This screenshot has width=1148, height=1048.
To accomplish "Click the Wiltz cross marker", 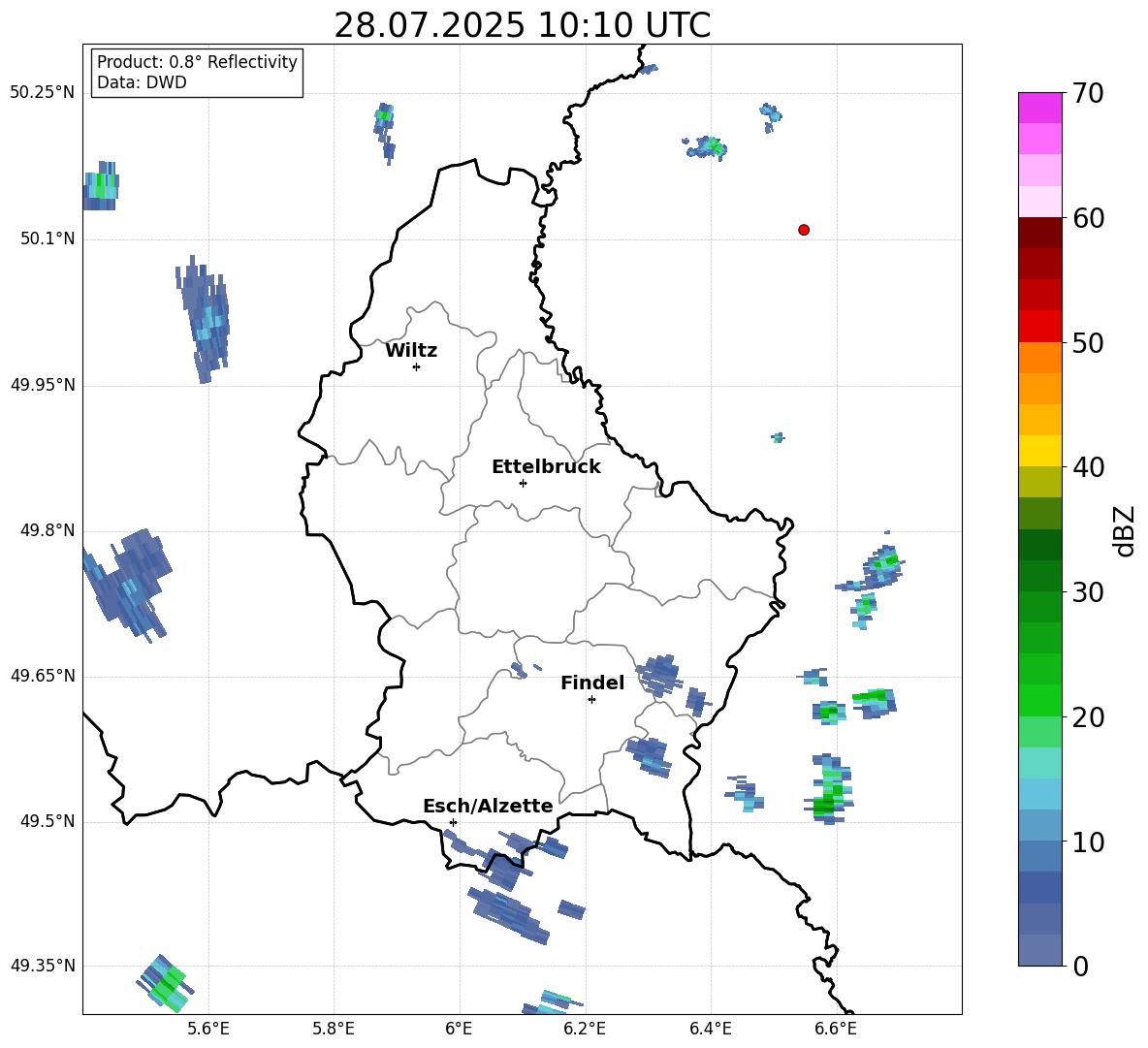I will click(417, 366).
